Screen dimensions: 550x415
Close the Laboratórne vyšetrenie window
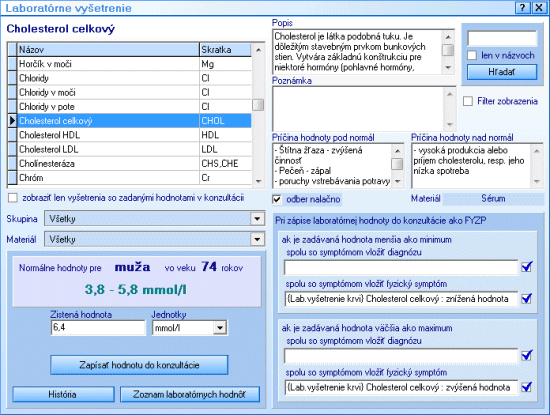point(539,7)
